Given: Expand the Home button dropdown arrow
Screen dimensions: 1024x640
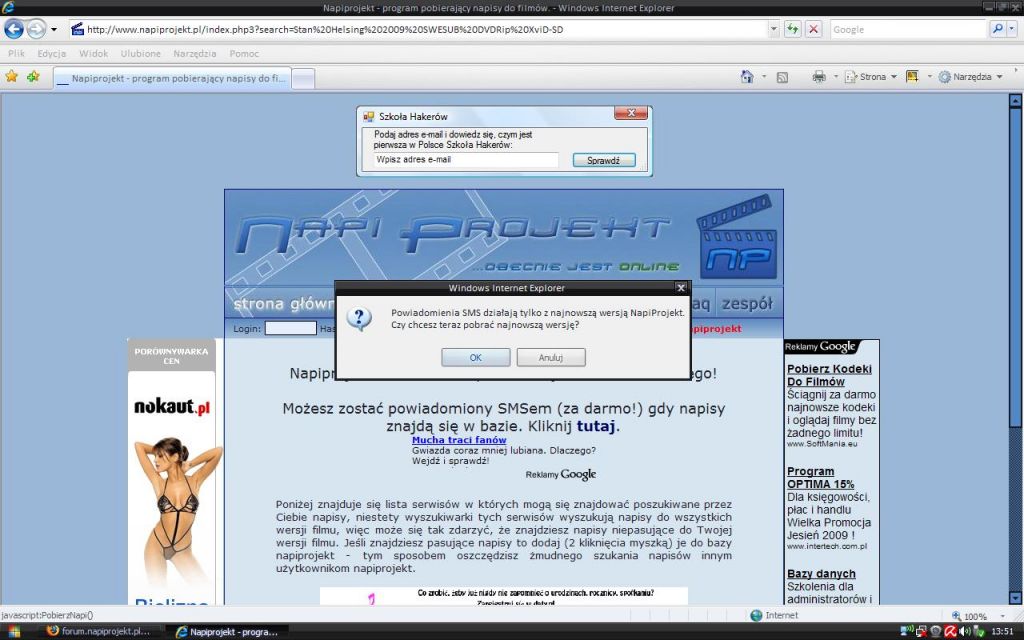Looking at the screenshot, I should coord(764,77).
